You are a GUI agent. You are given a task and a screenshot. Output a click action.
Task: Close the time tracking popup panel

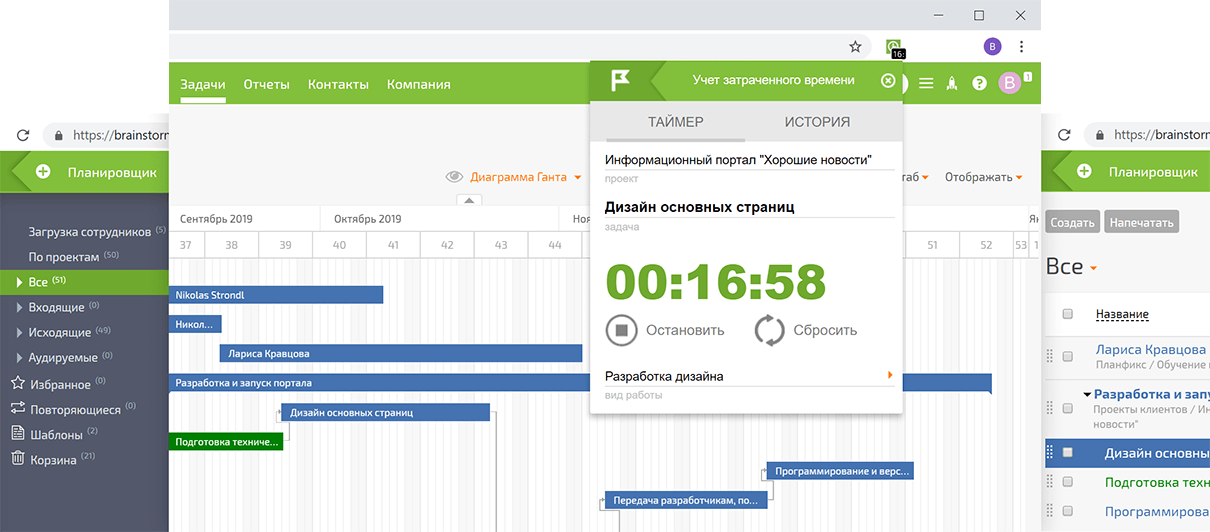[x=887, y=81]
